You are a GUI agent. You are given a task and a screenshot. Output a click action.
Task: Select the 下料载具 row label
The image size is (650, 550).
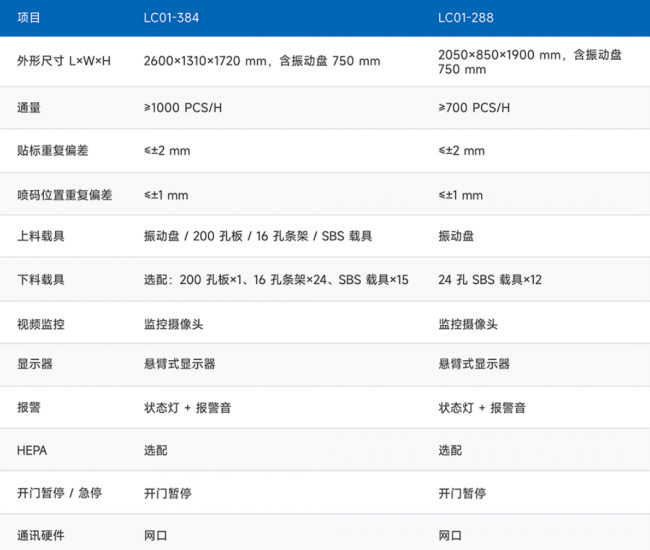(x=41, y=280)
